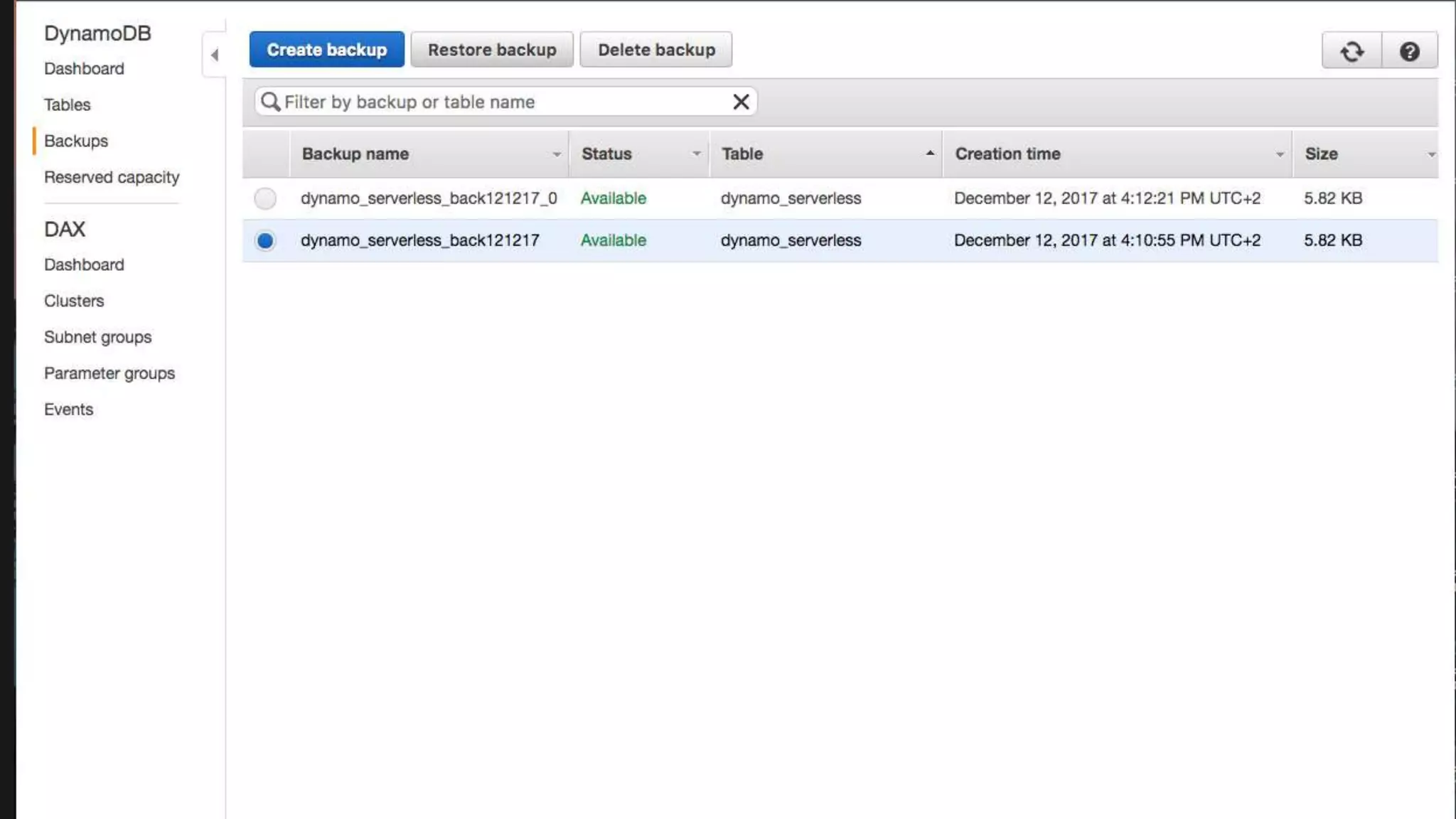Viewport: 1456px width, 819px height.
Task: Open the Status column dropdown arrow
Action: click(696, 154)
